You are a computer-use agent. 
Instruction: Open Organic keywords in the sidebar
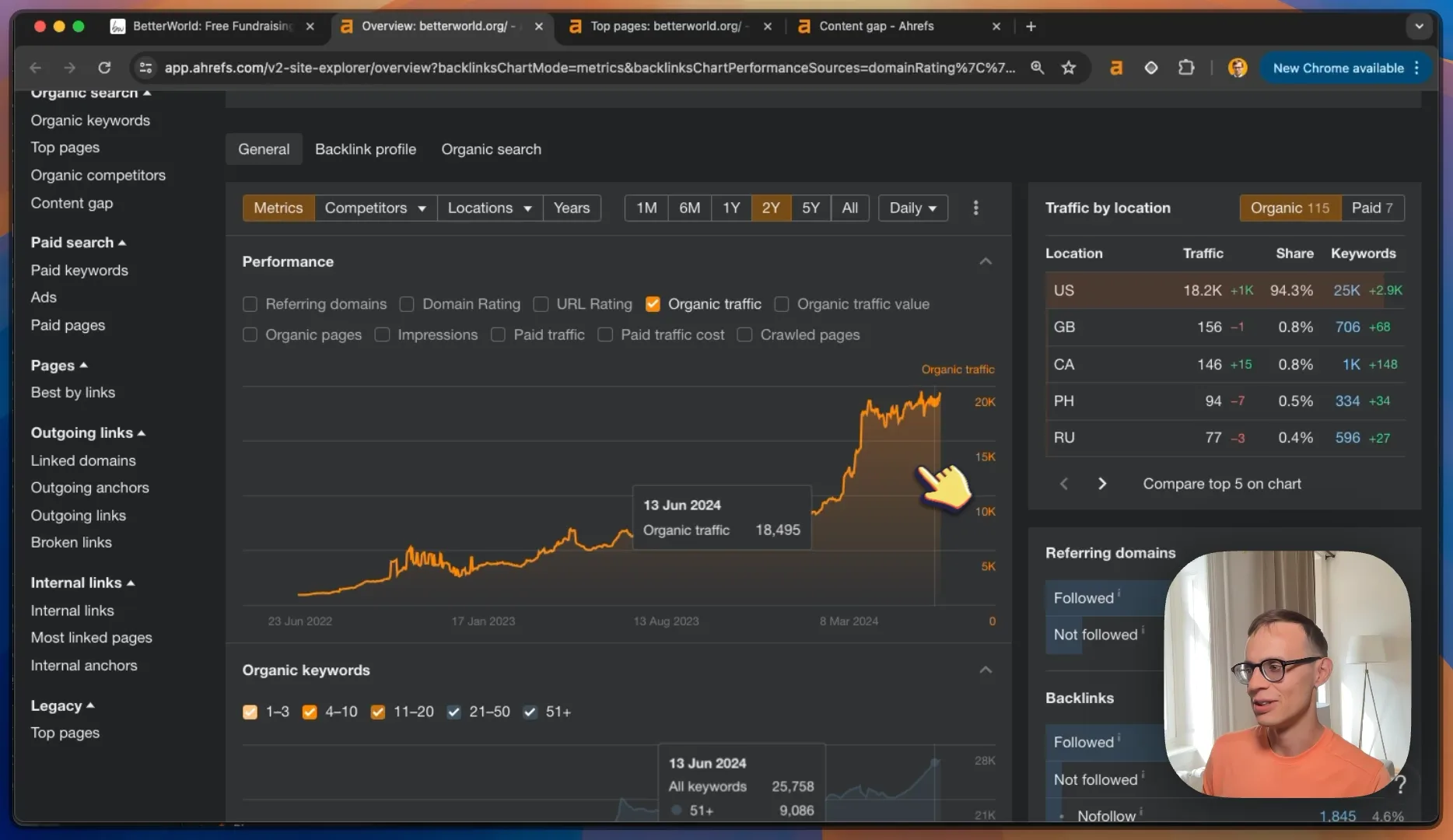click(90, 121)
